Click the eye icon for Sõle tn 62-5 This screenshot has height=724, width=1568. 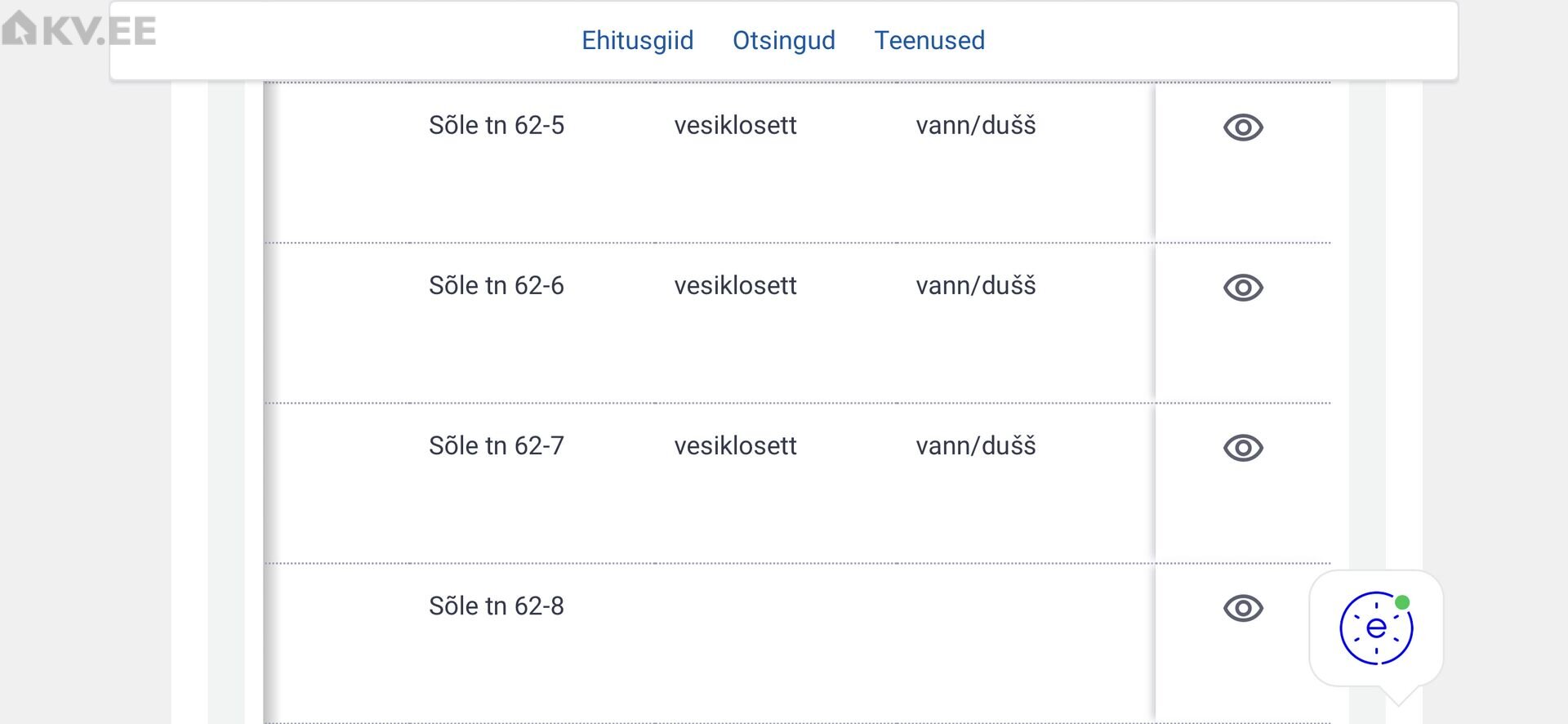click(x=1243, y=127)
